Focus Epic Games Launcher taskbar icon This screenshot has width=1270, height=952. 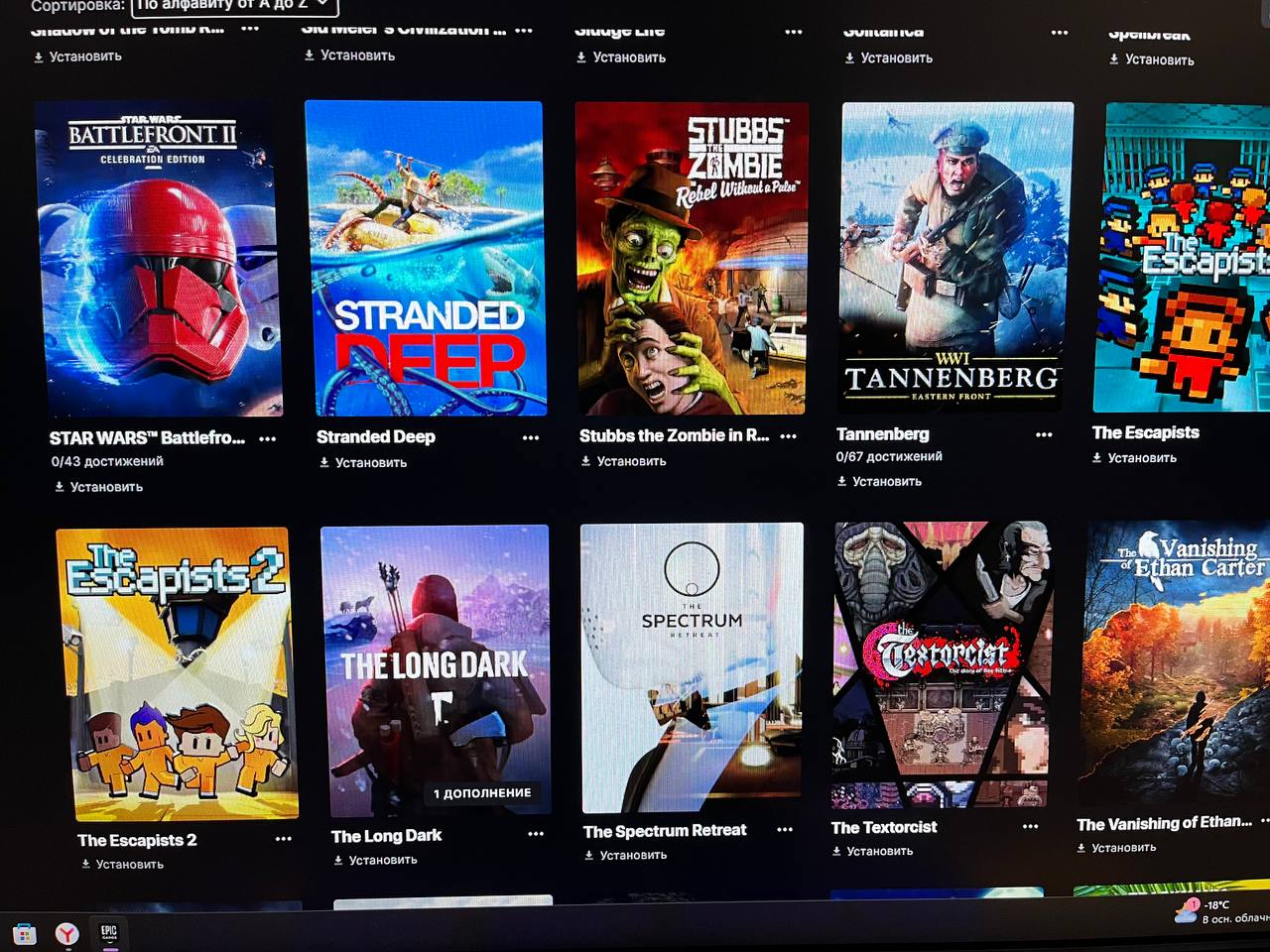tap(109, 932)
